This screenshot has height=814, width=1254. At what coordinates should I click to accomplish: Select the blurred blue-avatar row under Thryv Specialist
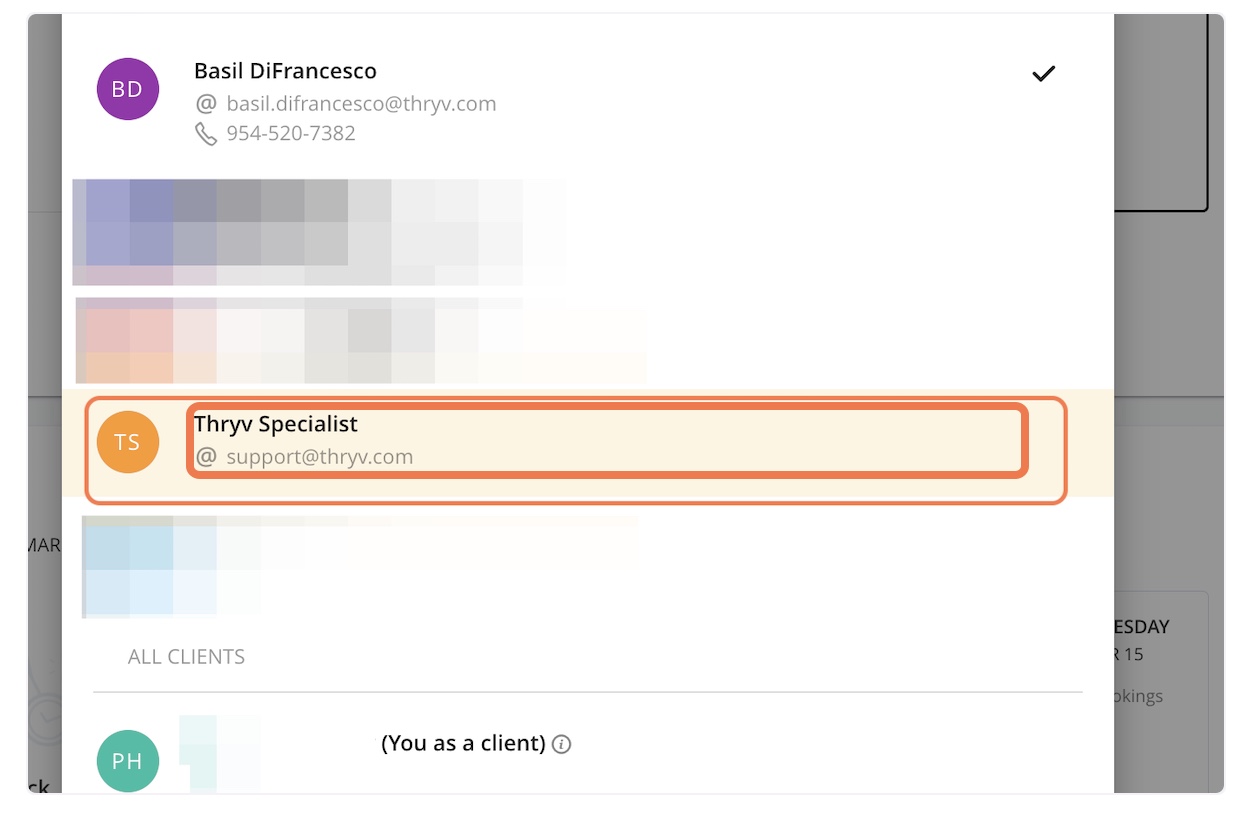coord(360,567)
